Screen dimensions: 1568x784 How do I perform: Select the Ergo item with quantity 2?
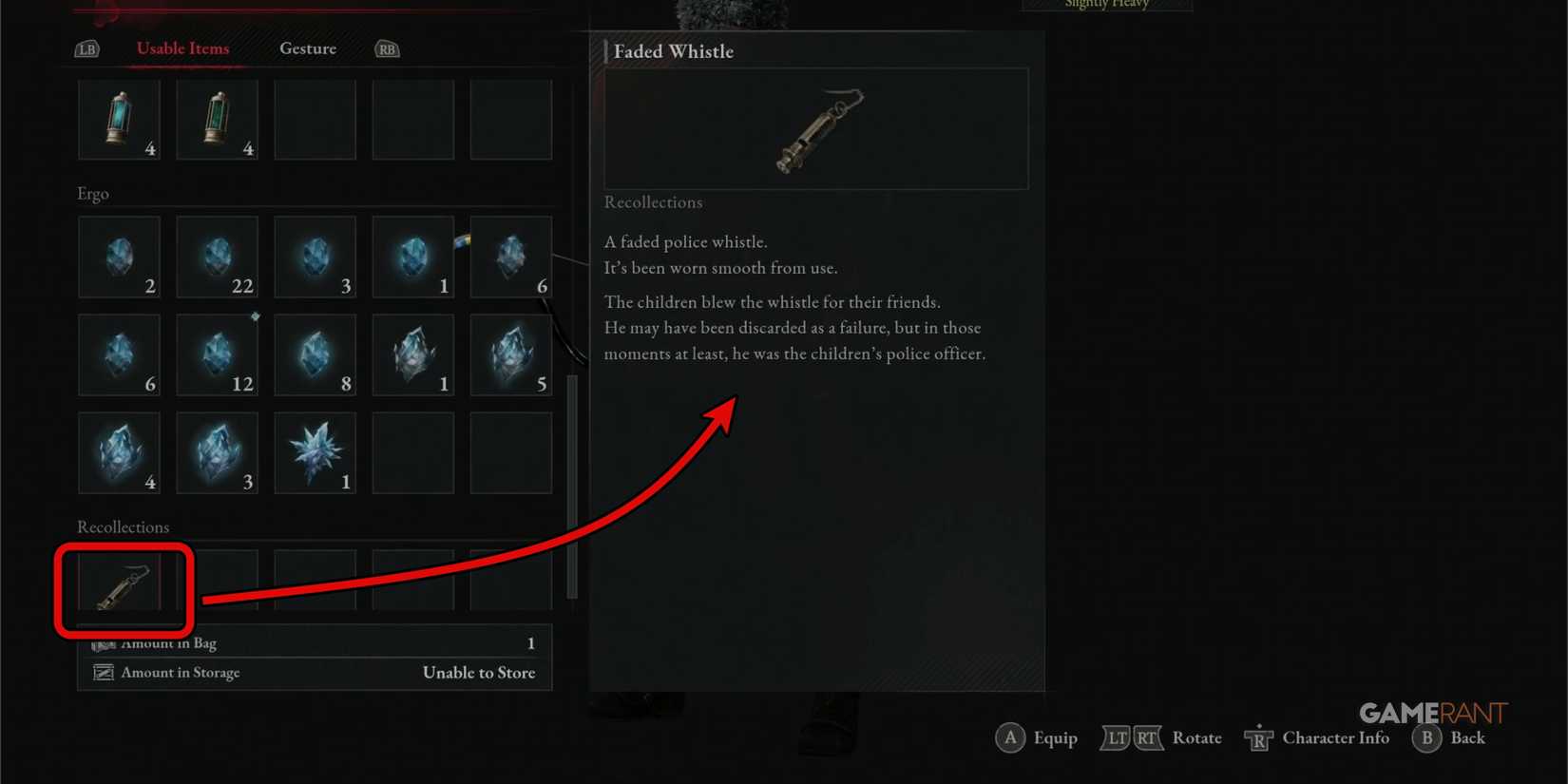point(119,257)
